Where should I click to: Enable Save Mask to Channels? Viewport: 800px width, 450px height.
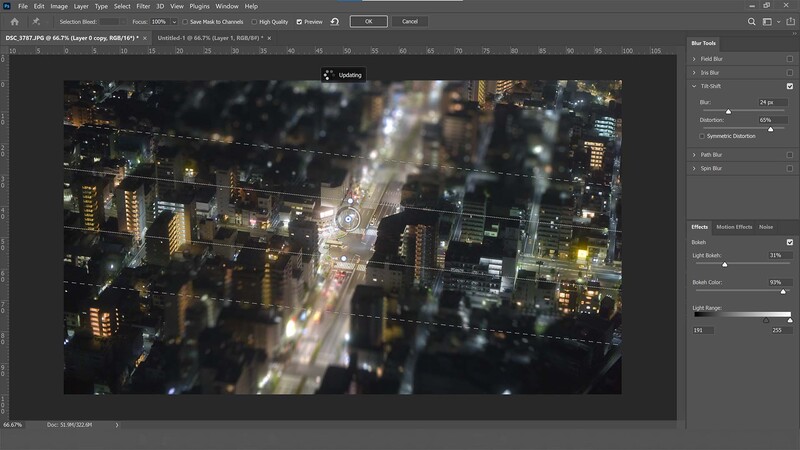(x=185, y=22)
